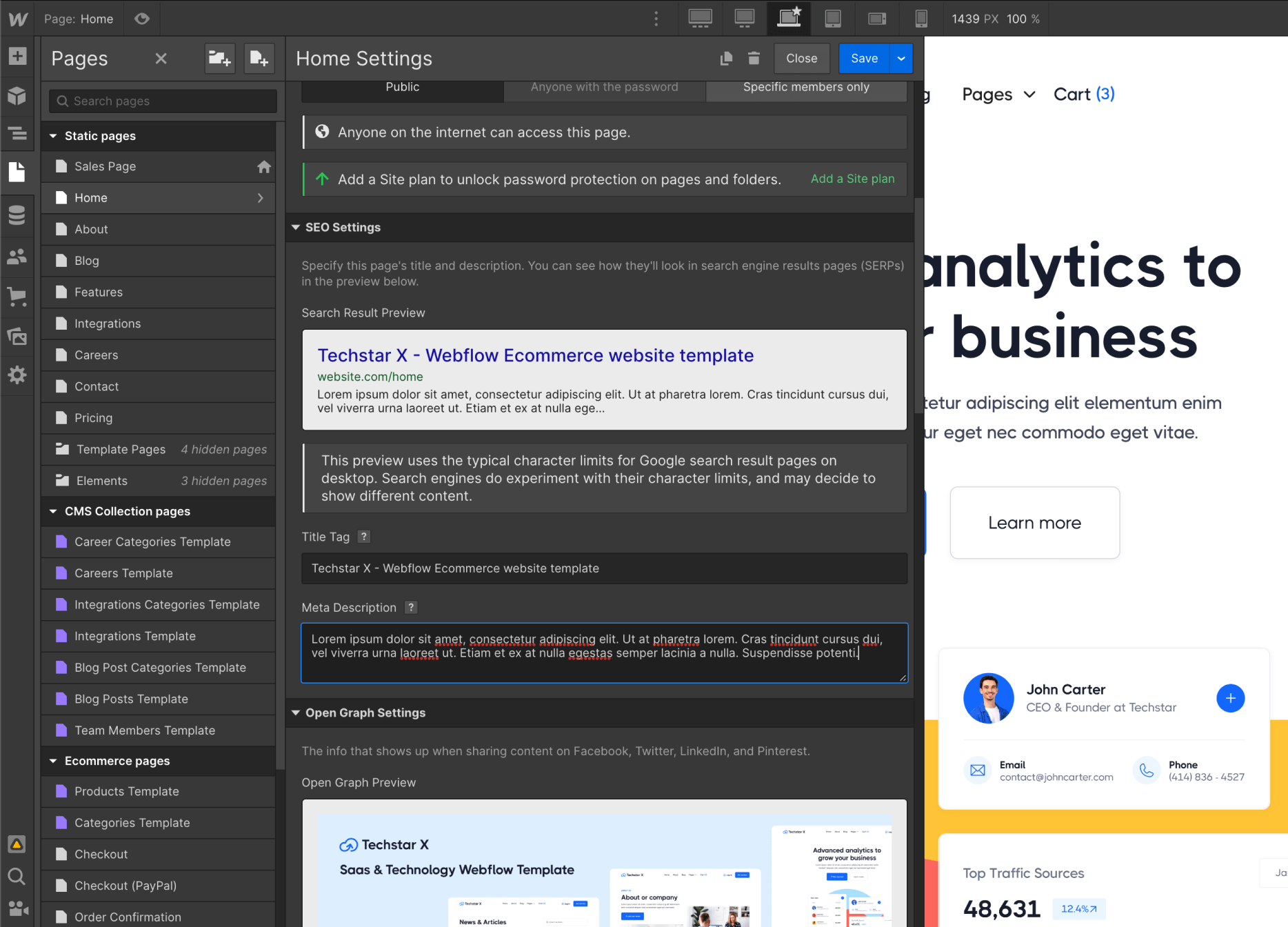Viewport: 1288px width, 927px height.
Task: Click the 'Add a Site plan' link
Action: 852,179
